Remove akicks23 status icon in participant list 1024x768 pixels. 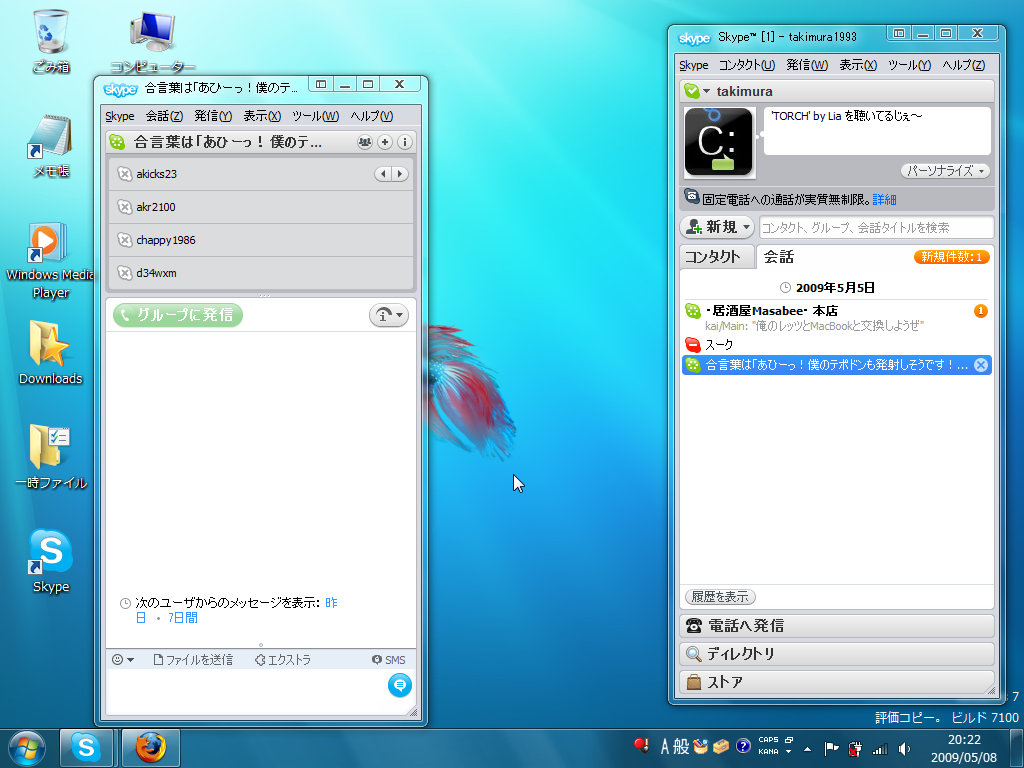coord(124,174)
